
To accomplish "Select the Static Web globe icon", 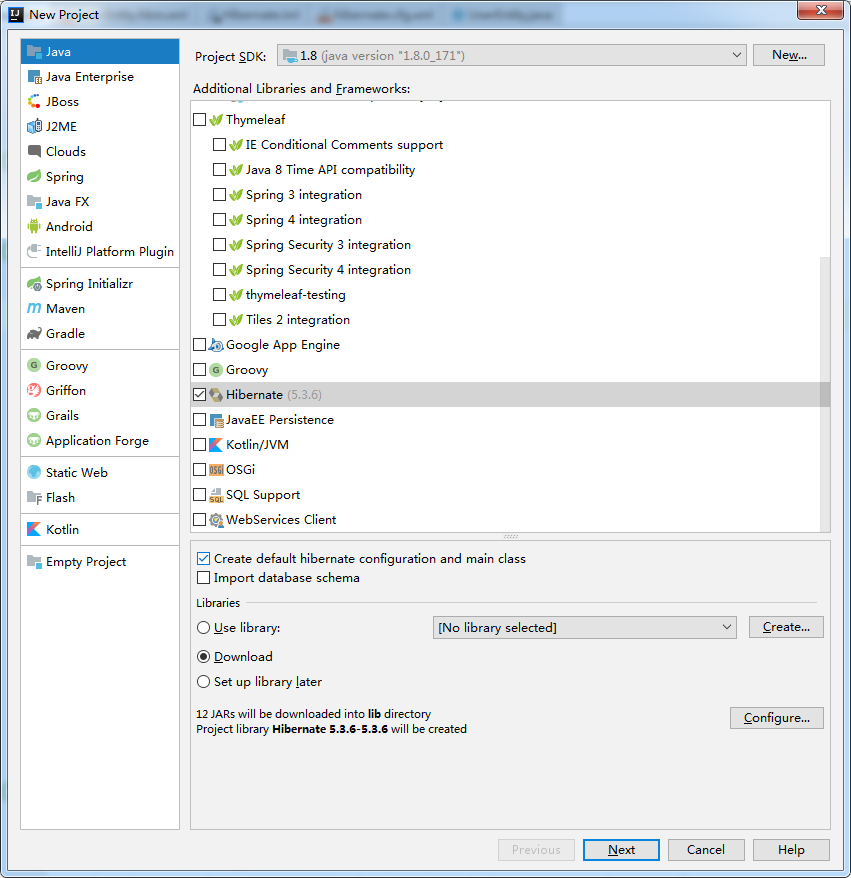I will click(34, 473).
